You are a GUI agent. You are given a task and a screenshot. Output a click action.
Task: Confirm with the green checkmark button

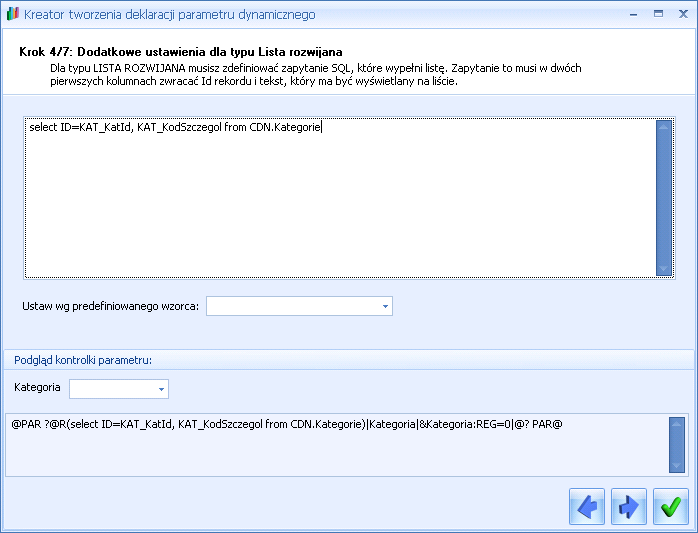pyautogui.click(x=671, y=506)
